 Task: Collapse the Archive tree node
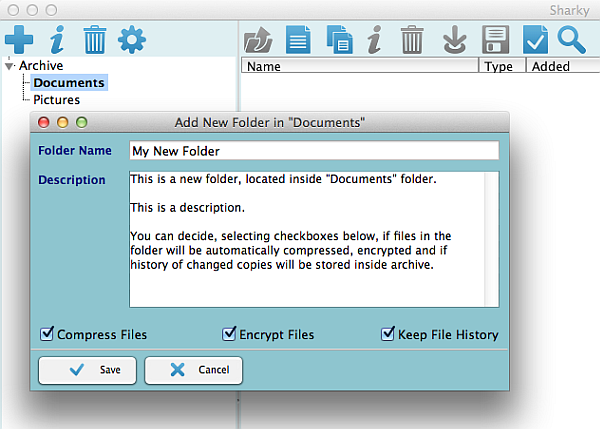point(9,66)
